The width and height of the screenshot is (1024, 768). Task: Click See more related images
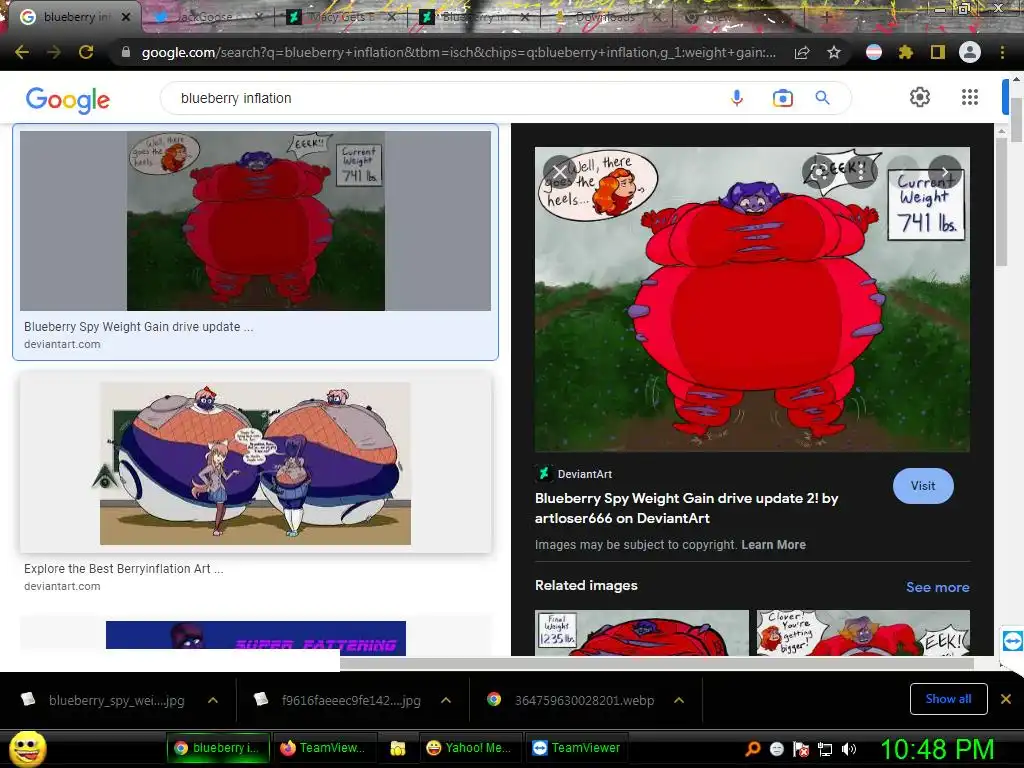click(937, 587)
